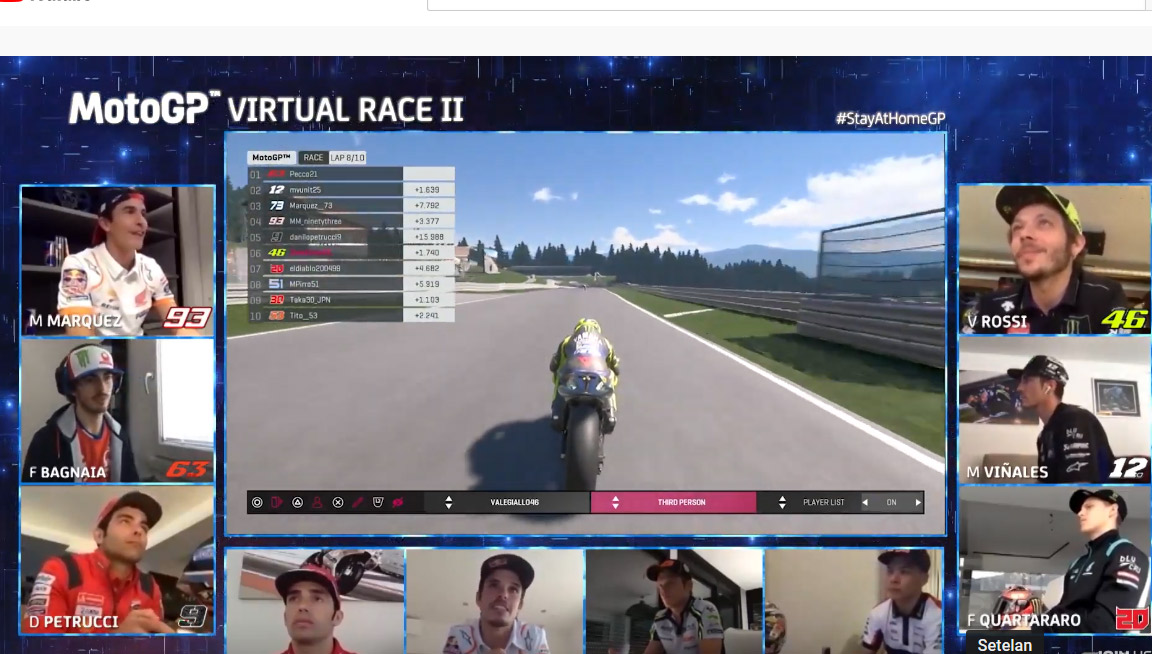Click the RACE session tab
The image size is (1152, 654).
click(x=313, y=157)
